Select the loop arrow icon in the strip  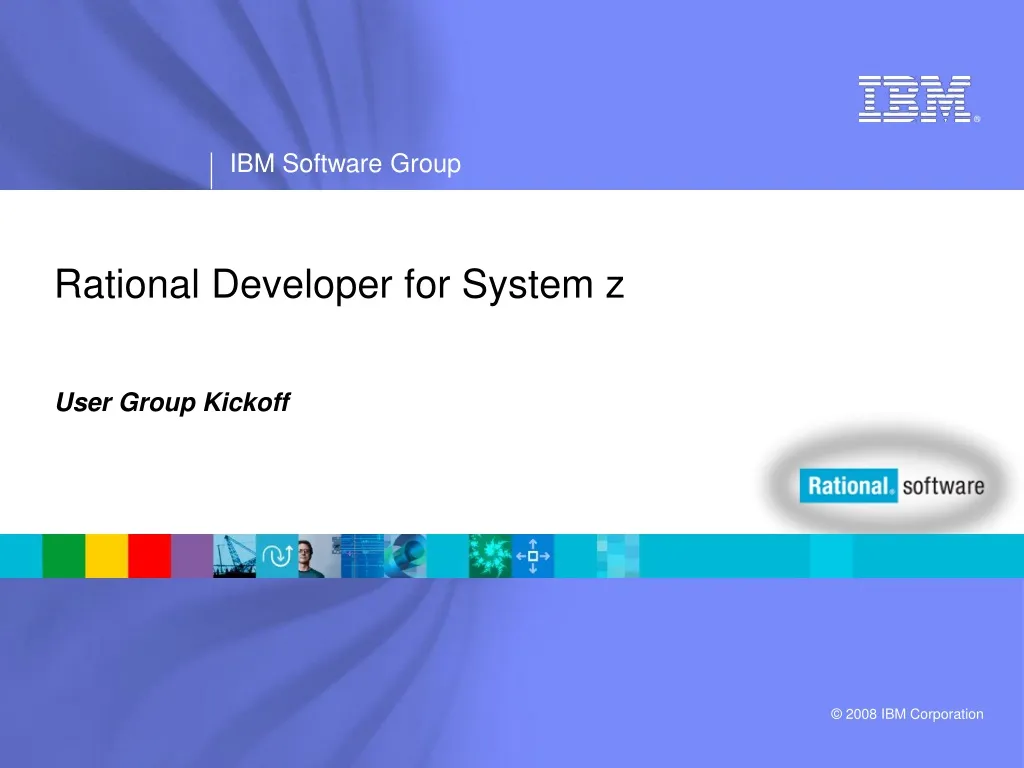tap(277, 556)
